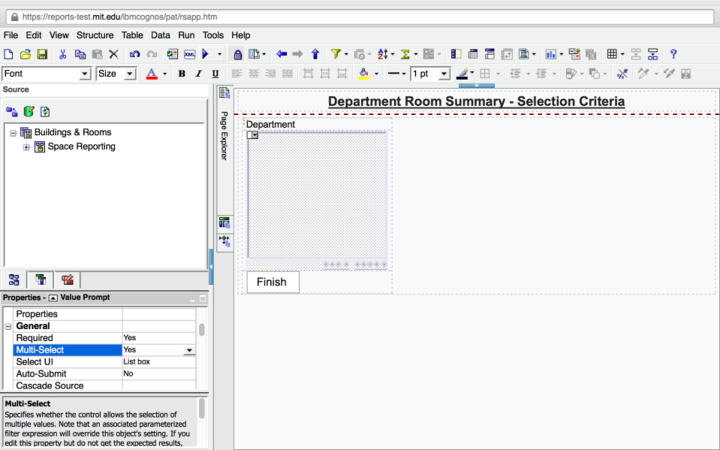Click the Help question mark icon
The width and height of the screenshot is (720, 450).
click(673, 54)
